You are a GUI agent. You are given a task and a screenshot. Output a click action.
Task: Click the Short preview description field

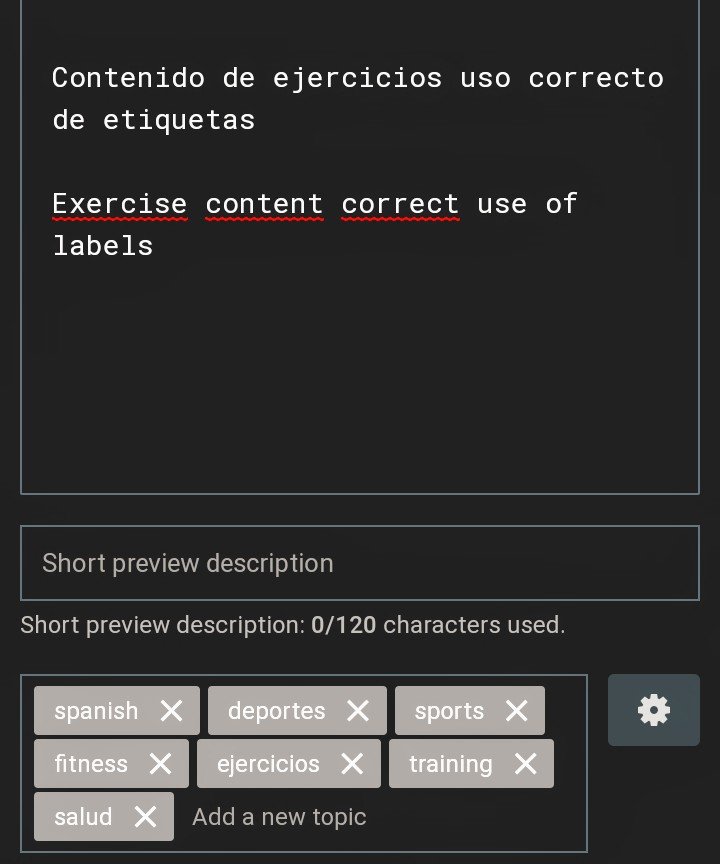tap(360, 563)
